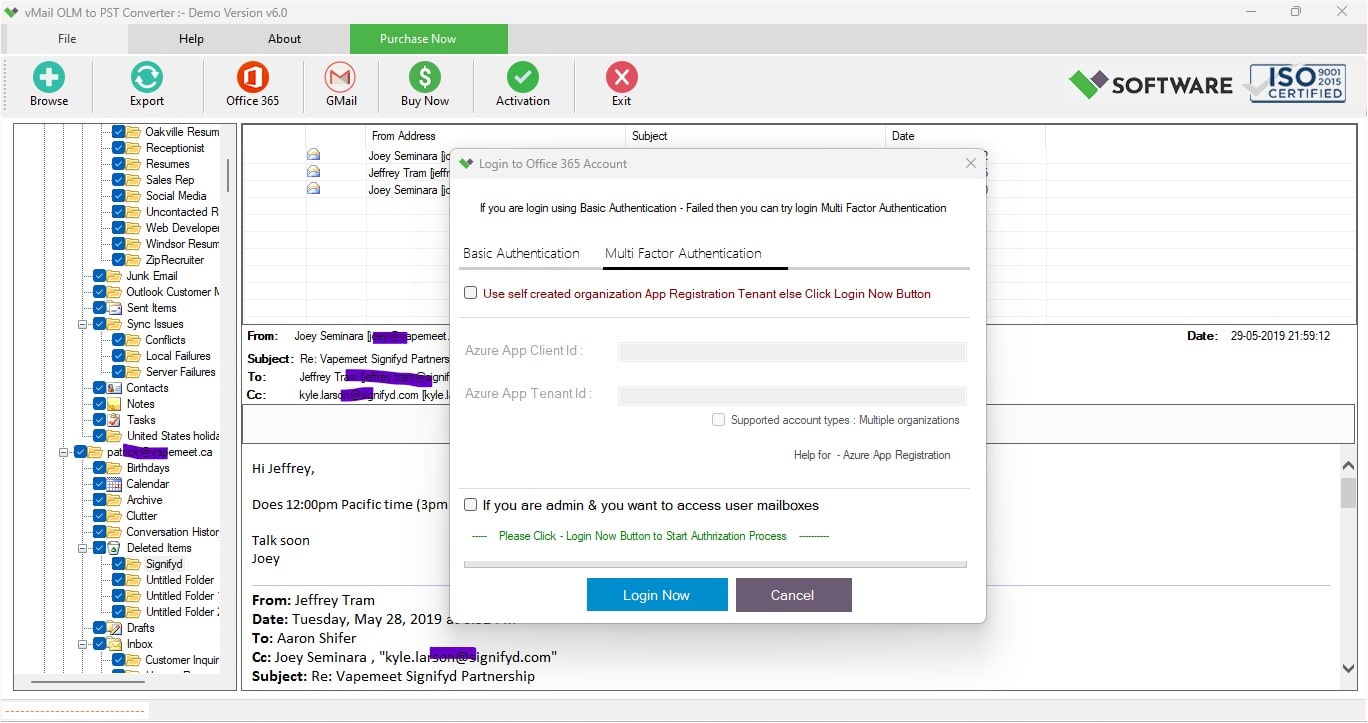Image resolution: width=1368 pixels, height=723 pixels.
Task: Click the Tasks clipboard icon in the tree
Action: pos(114,420)
